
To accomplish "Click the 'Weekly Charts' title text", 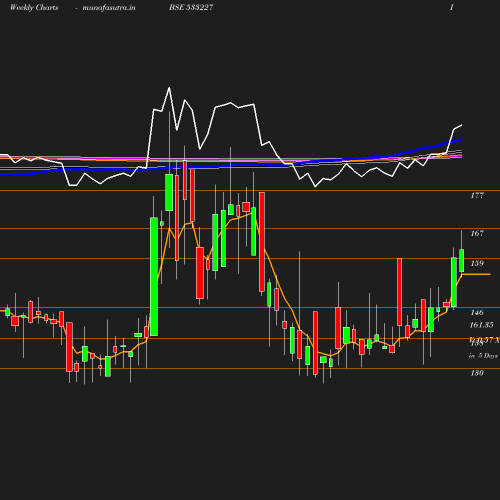I will point(34,8).
